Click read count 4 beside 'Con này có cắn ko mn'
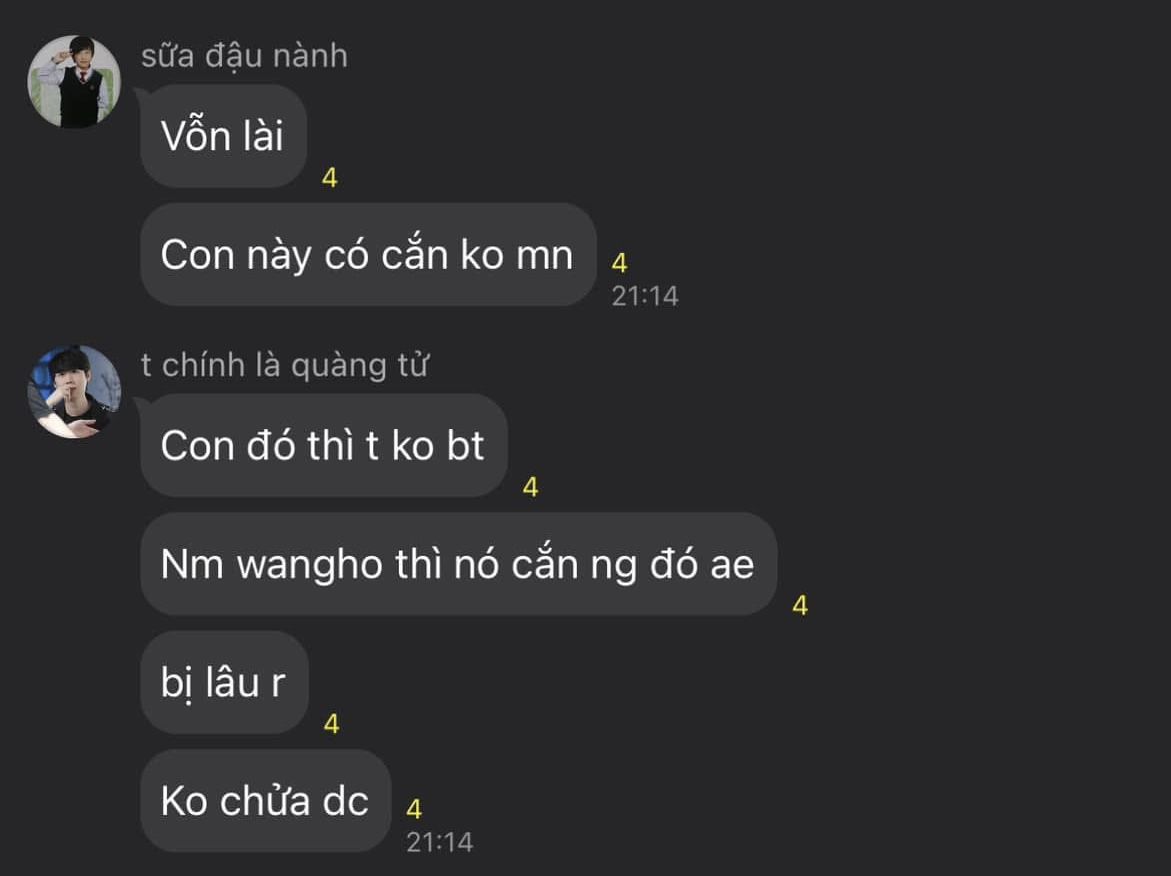 click(x=619, y=263)
